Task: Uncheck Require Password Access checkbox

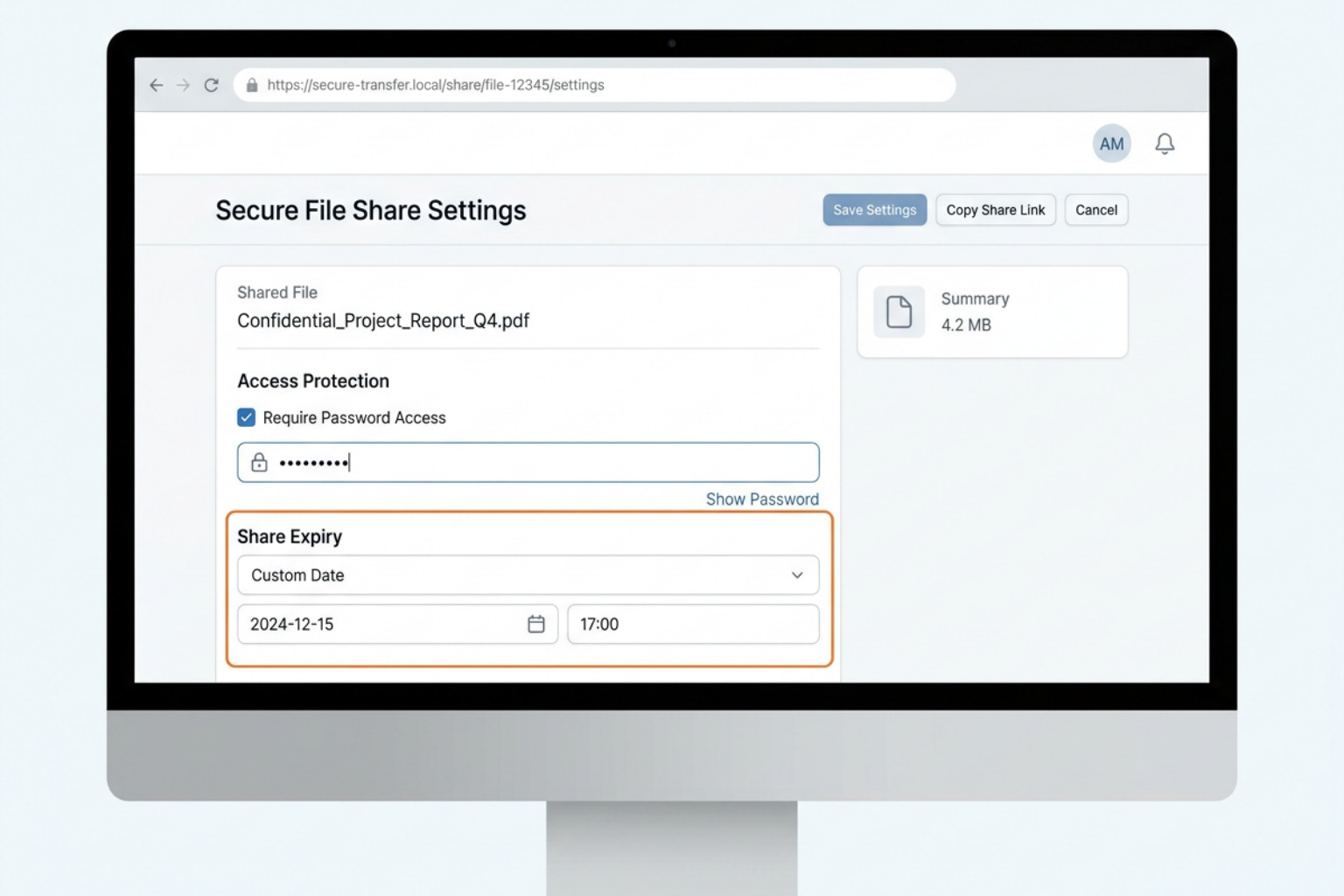Action: pyautogui.click(x=246, y=417)
